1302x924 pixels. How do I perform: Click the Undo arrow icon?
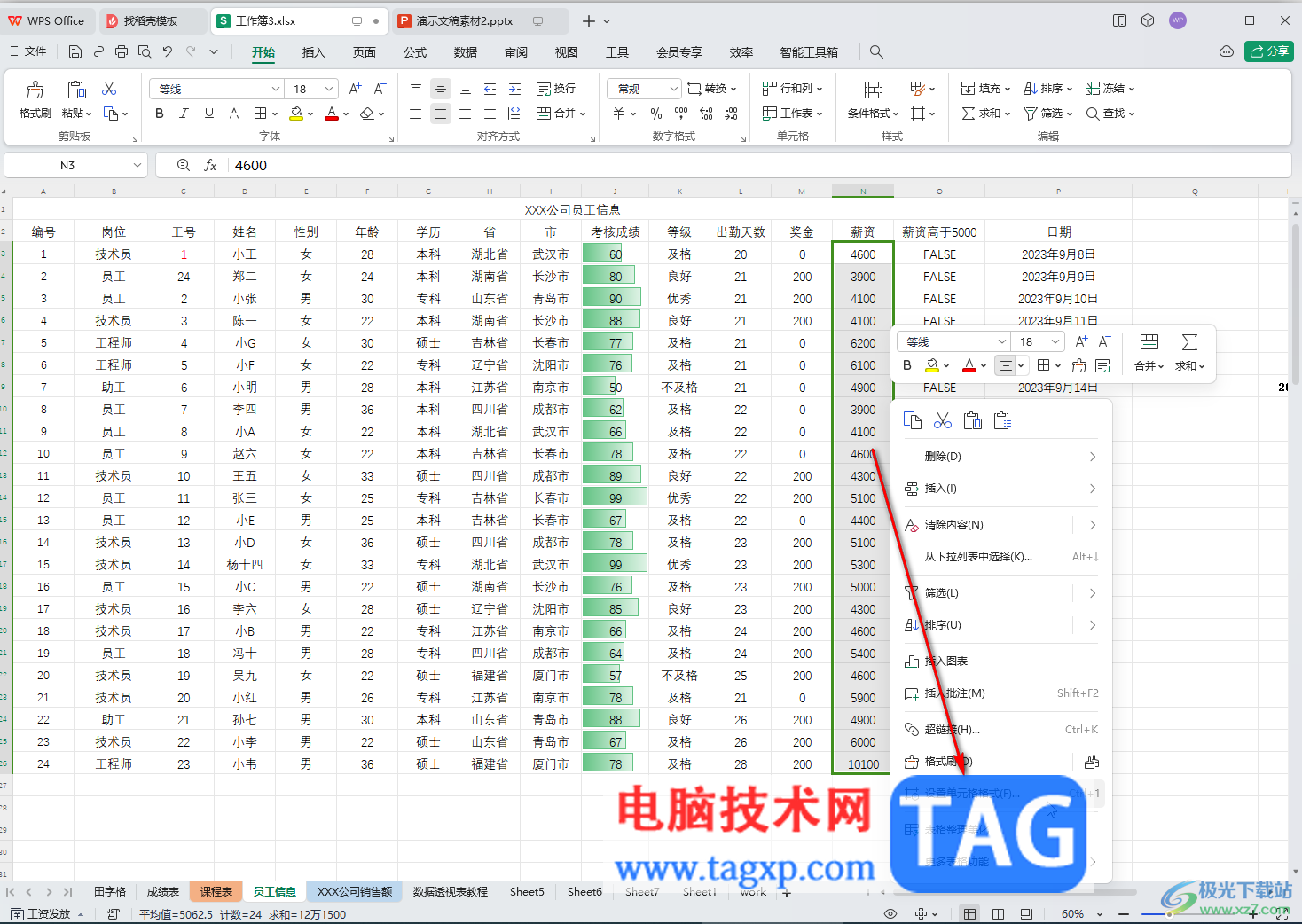point(168,51)
